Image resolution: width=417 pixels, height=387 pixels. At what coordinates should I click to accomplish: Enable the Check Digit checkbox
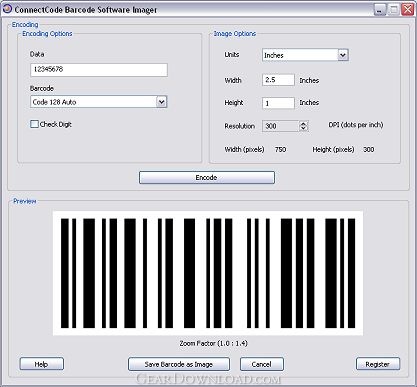(34, 124)
